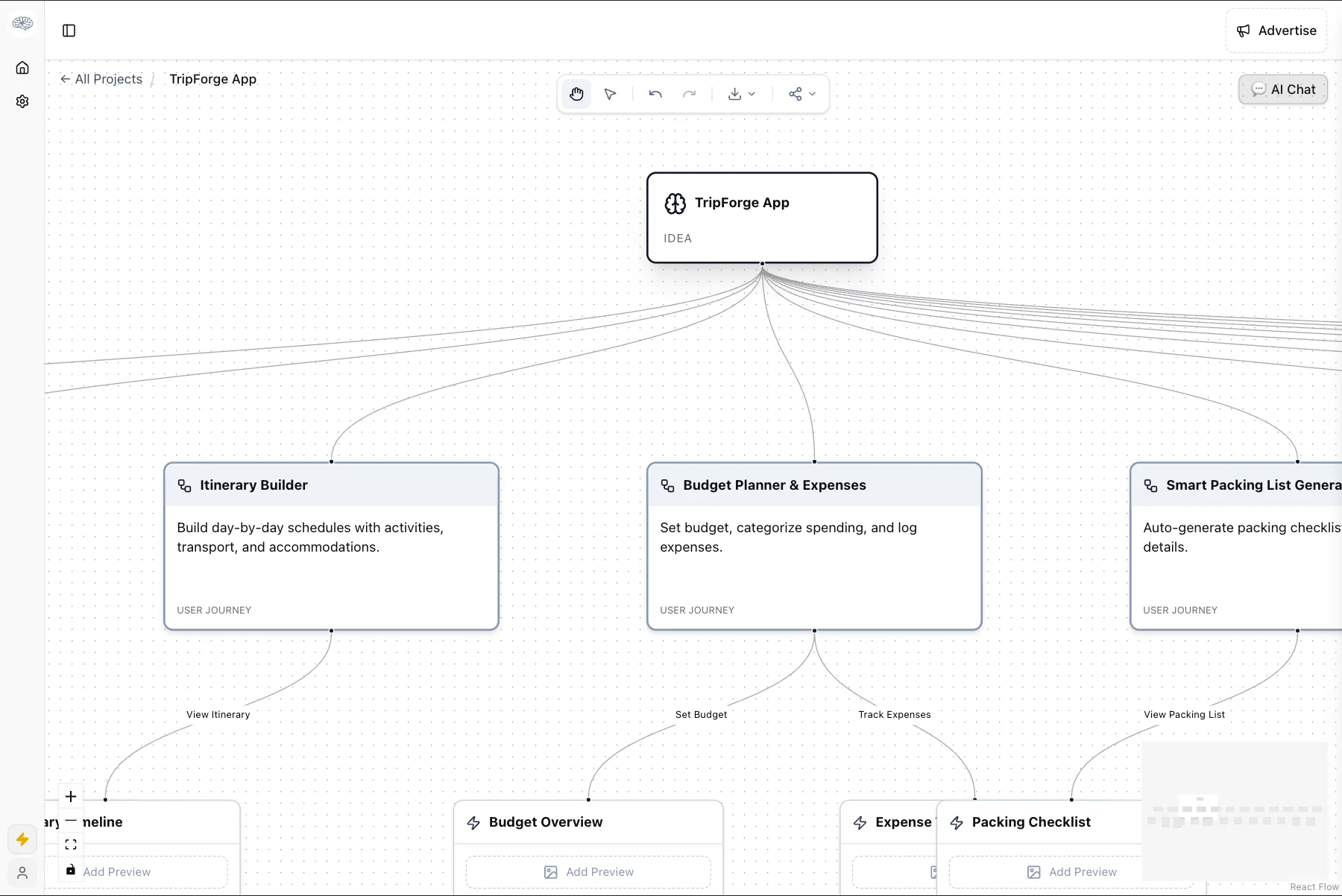Screen dimensions: 1342x896
Task: Go back to All Projects
Action: click(101, 79)
